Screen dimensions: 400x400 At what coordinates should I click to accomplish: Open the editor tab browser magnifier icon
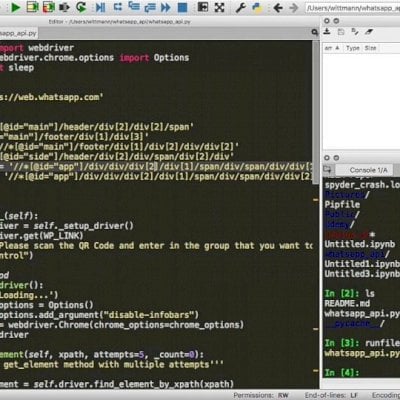coord(315,32)
